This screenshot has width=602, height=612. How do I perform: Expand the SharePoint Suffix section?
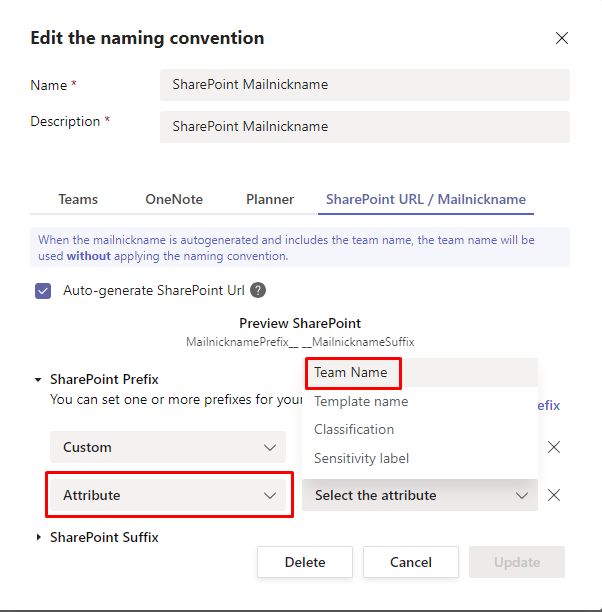[x=38, y=537]
